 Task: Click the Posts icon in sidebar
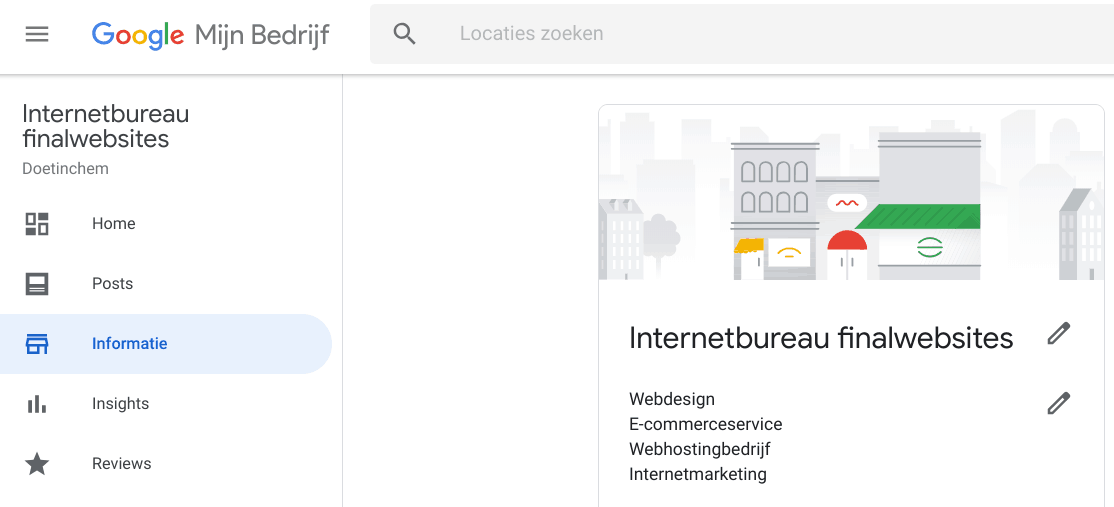pos(37,284)
